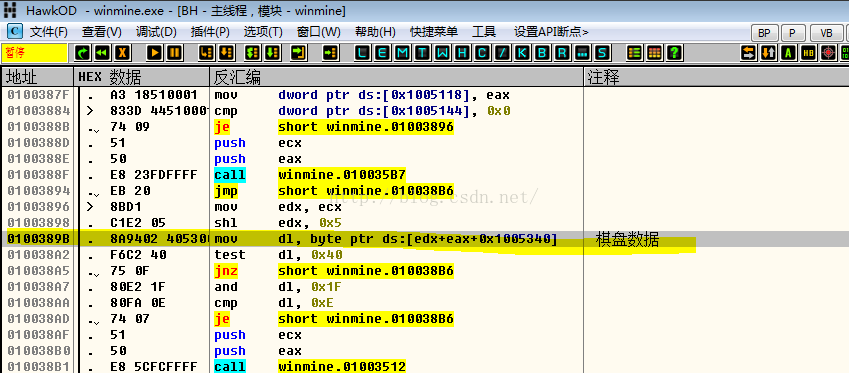Click the orange grid appearance icon

click(x=654, y=53)
